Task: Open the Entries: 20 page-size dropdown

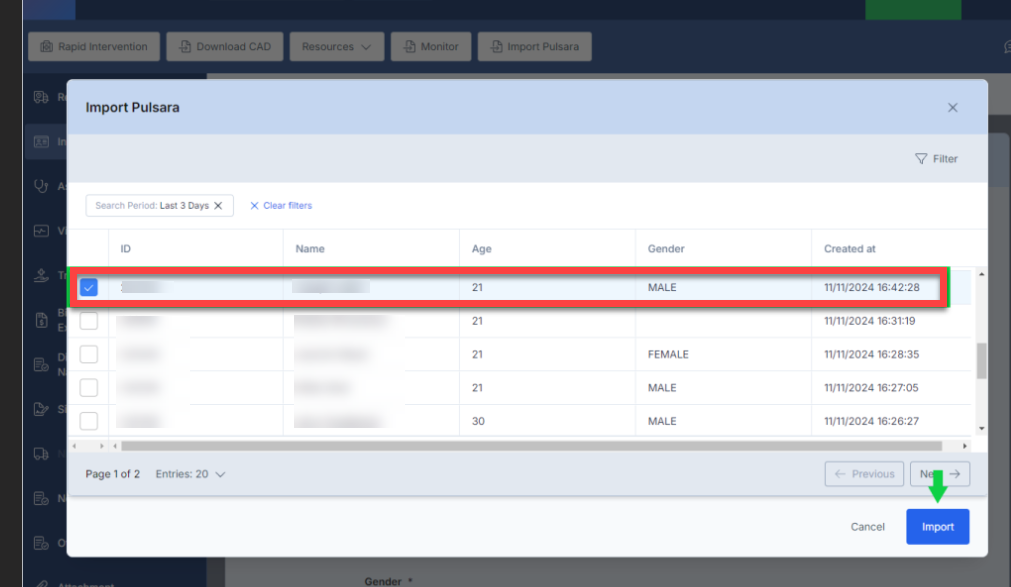Action: pos(191,474)
